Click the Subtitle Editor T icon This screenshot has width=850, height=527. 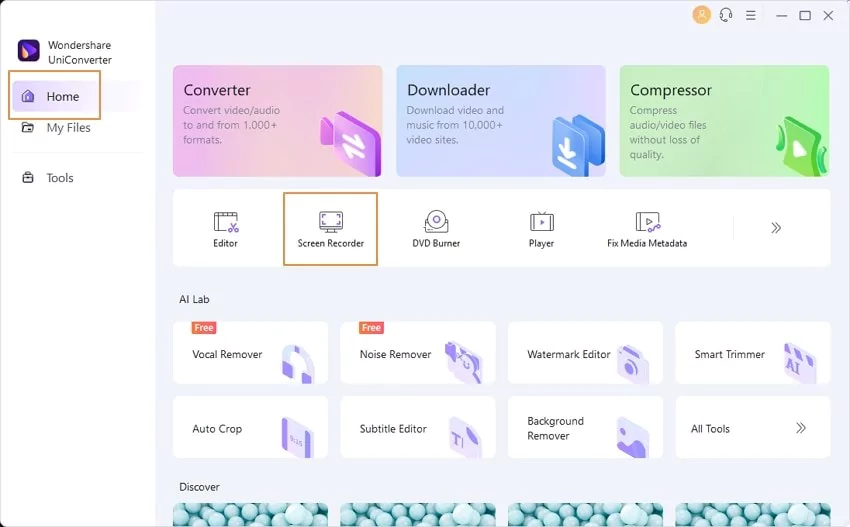[x=465, y=438]
